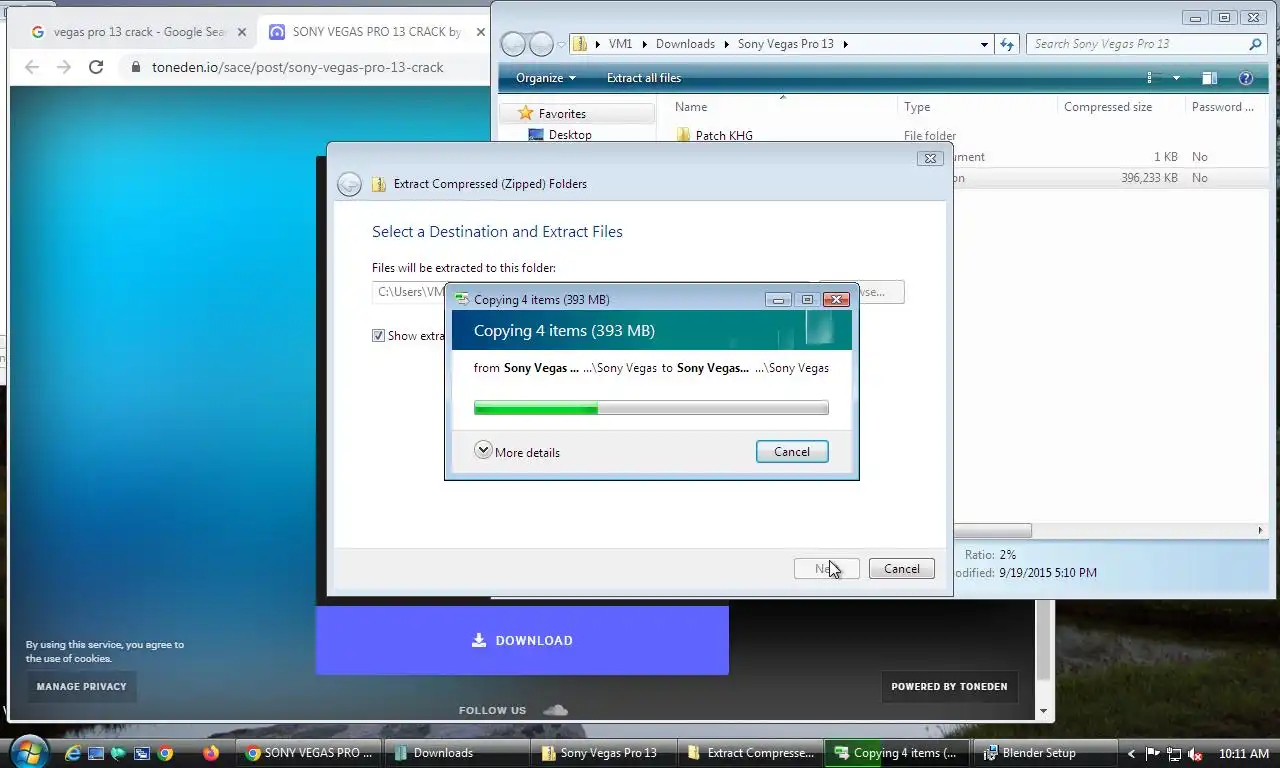Open address bar previous locations dropdown
The height and width of the screenshot is (768, 1280).
coord(985,44)
